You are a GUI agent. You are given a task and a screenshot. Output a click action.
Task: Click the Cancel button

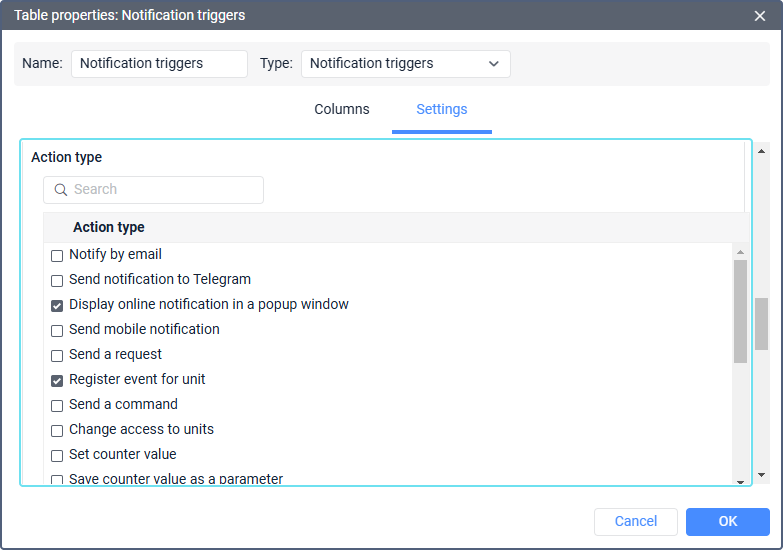point(636,522)
